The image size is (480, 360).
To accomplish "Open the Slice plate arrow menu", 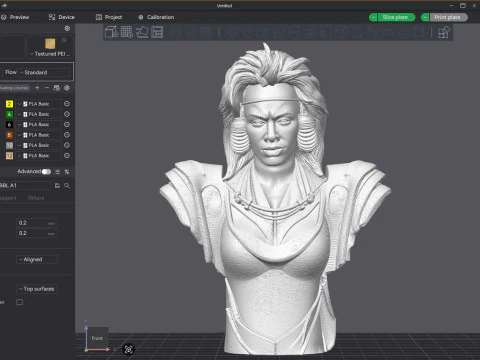I will 373,17.
